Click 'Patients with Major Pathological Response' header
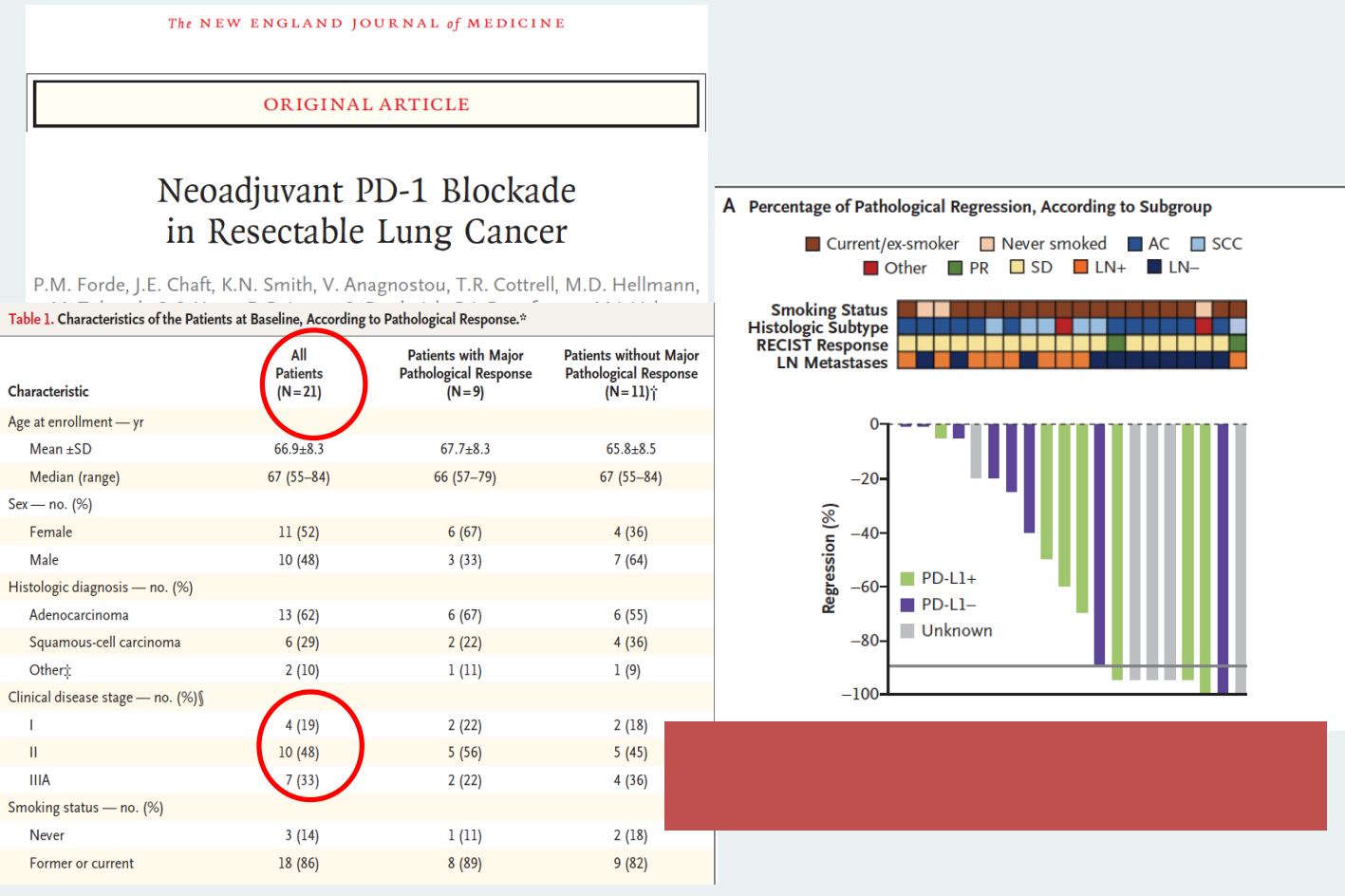Viewport: 1345px width, 896px height. pyautogui.click(x=465, y=373)
